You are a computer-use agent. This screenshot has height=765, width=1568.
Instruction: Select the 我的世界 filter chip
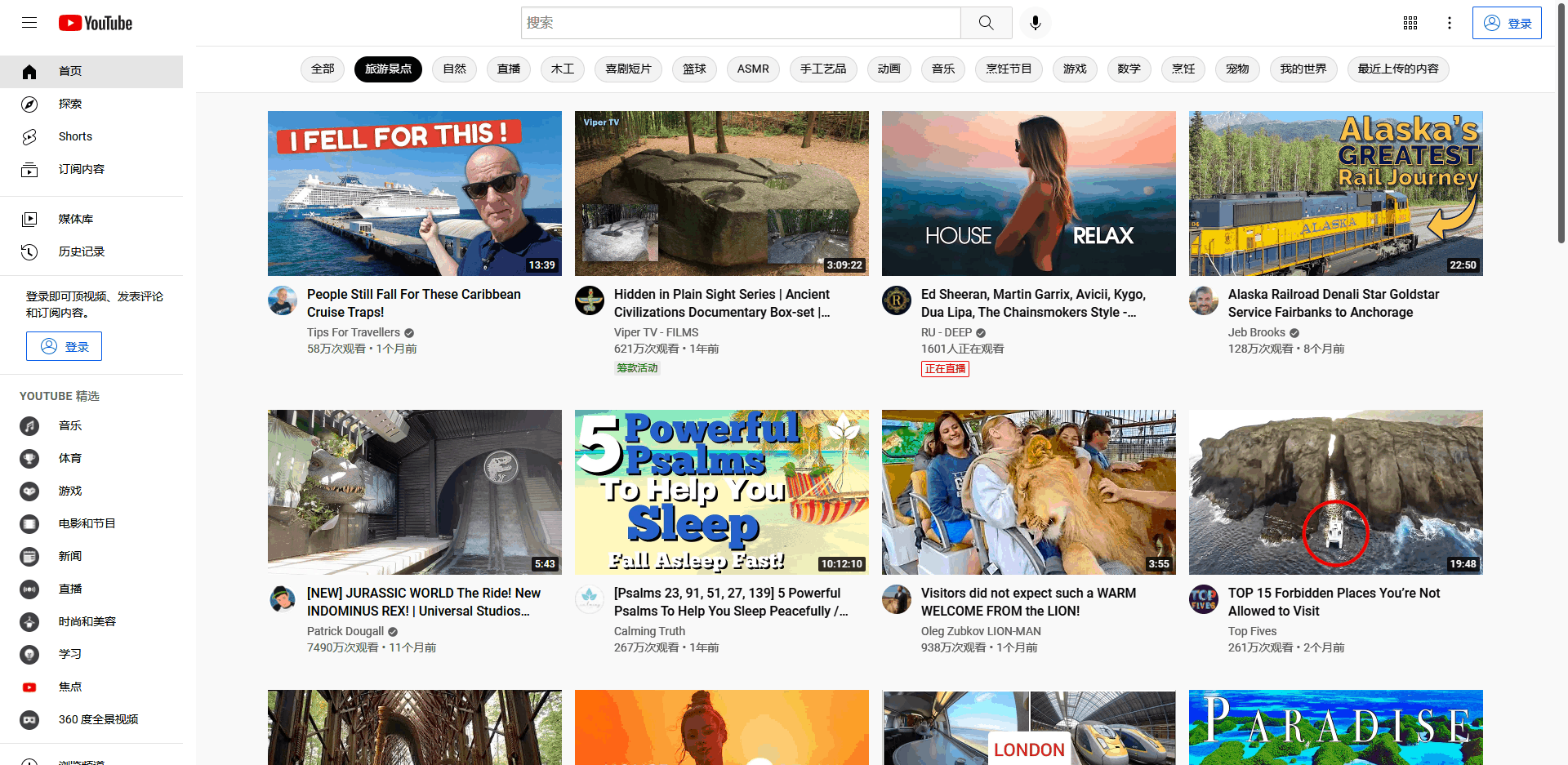tap(1303, 69)
